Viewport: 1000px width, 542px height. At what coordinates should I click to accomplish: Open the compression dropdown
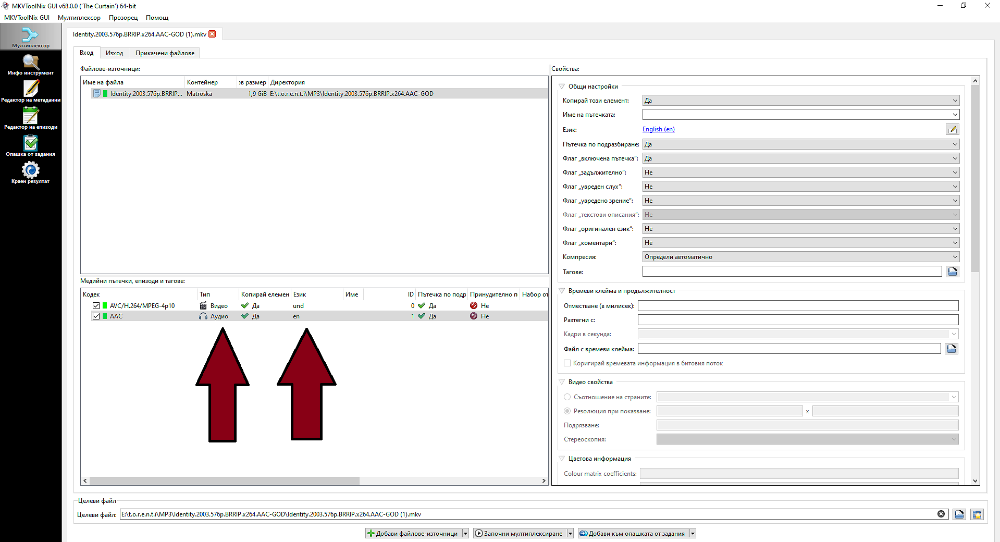pos(800,256)
